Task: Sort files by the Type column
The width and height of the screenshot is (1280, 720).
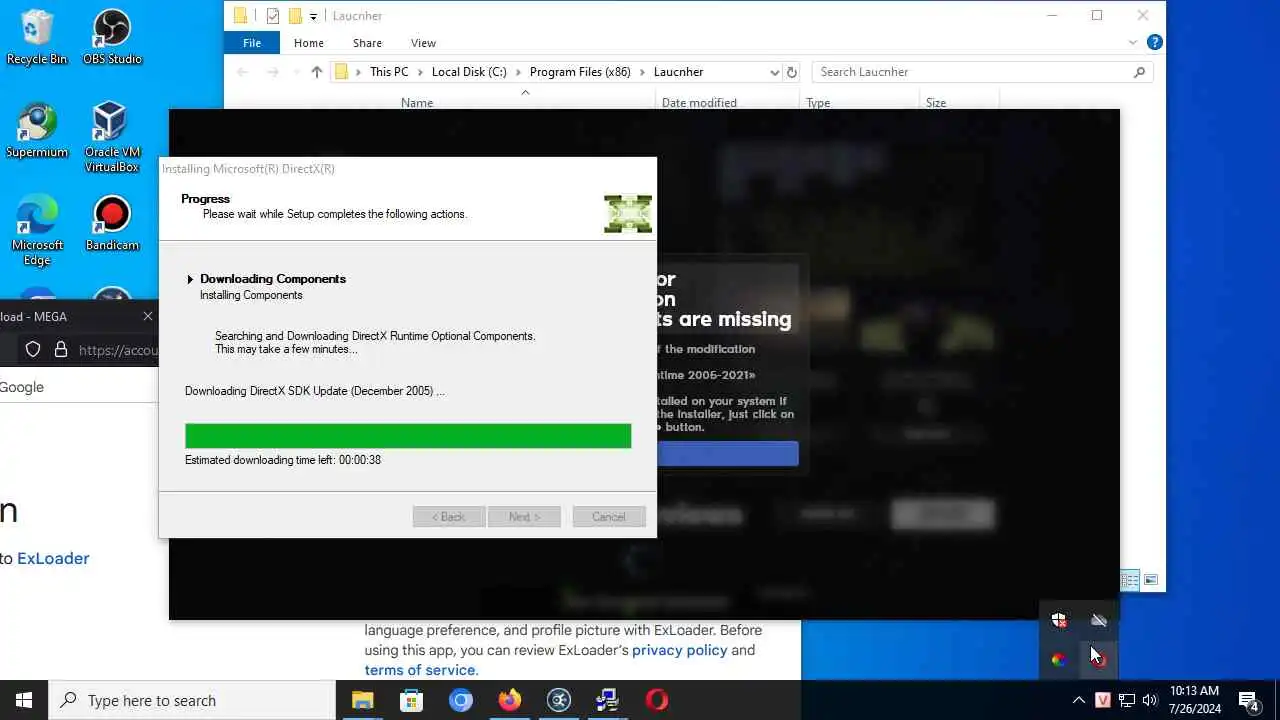Action: (x=818, y=102)
